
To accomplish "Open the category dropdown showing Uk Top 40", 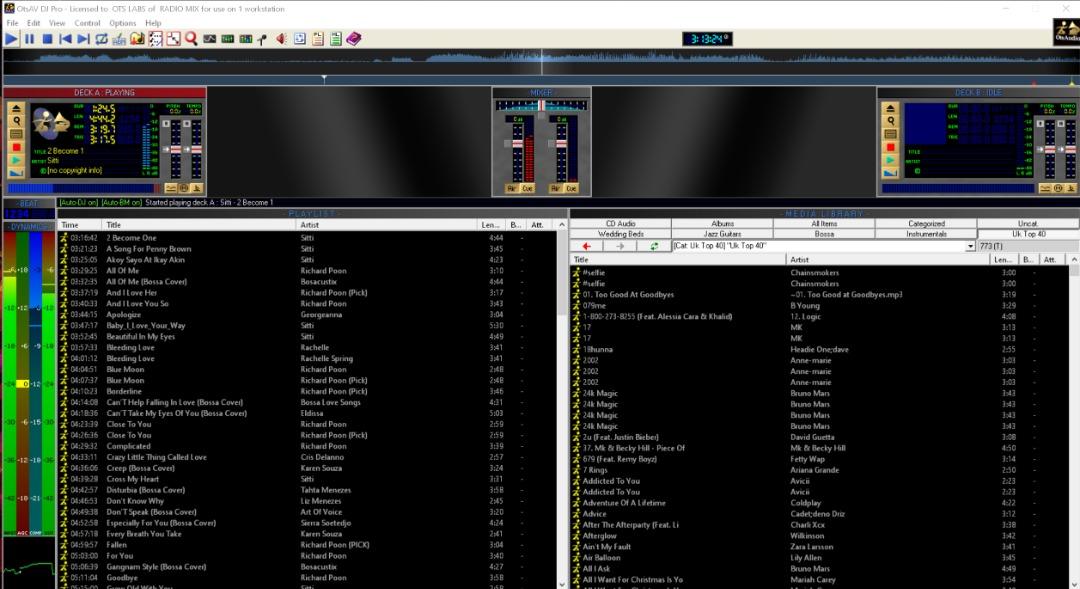I will click(968, 246).
